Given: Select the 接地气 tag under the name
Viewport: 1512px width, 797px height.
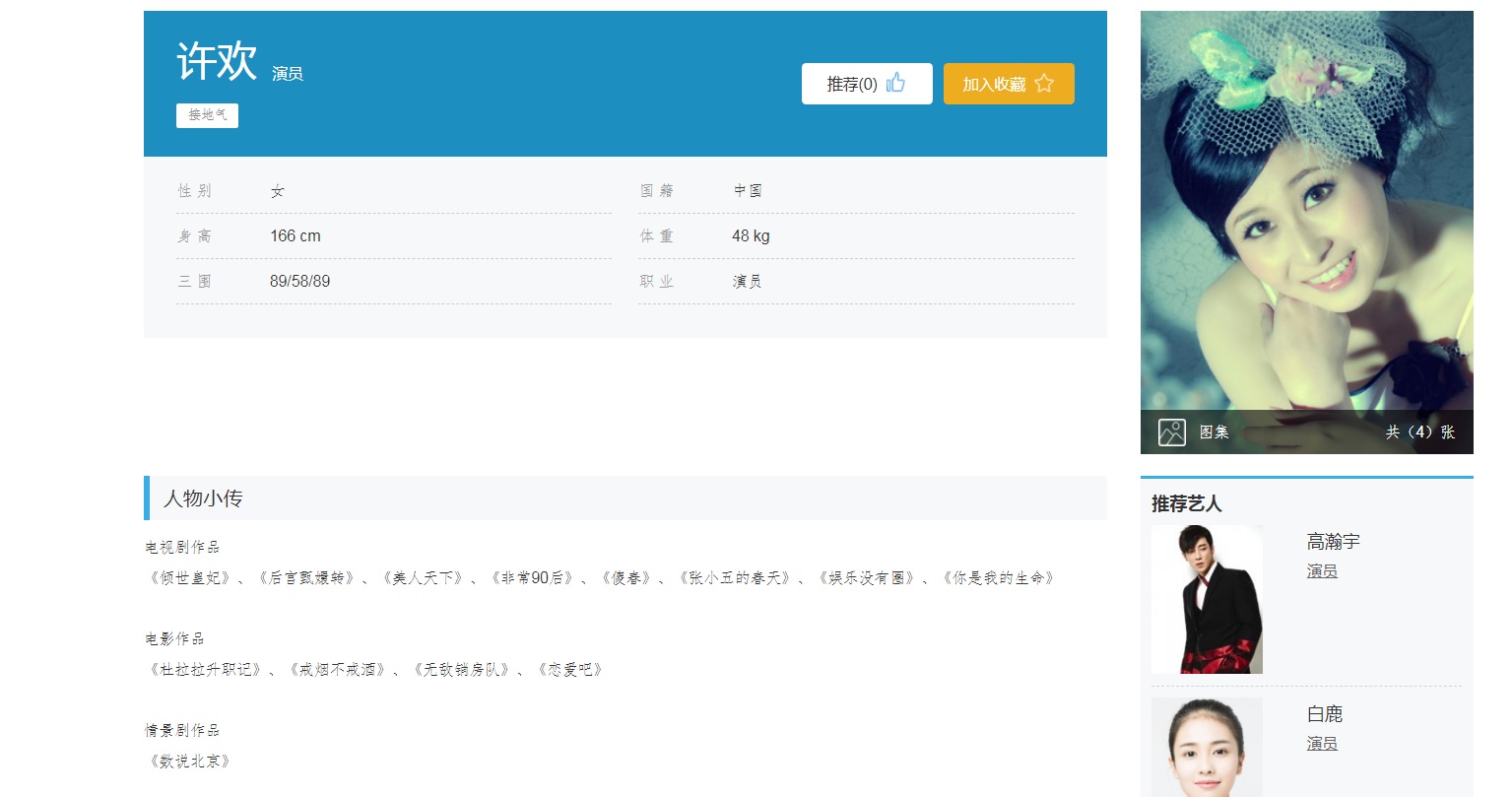Looking at the screenshot, I should [x=207, y=115].
